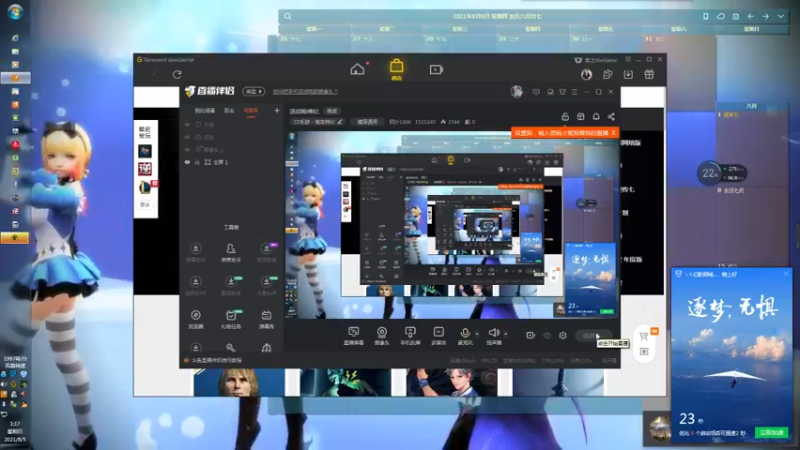Click the WeGame refresh arrow

(x=177, y=74)
